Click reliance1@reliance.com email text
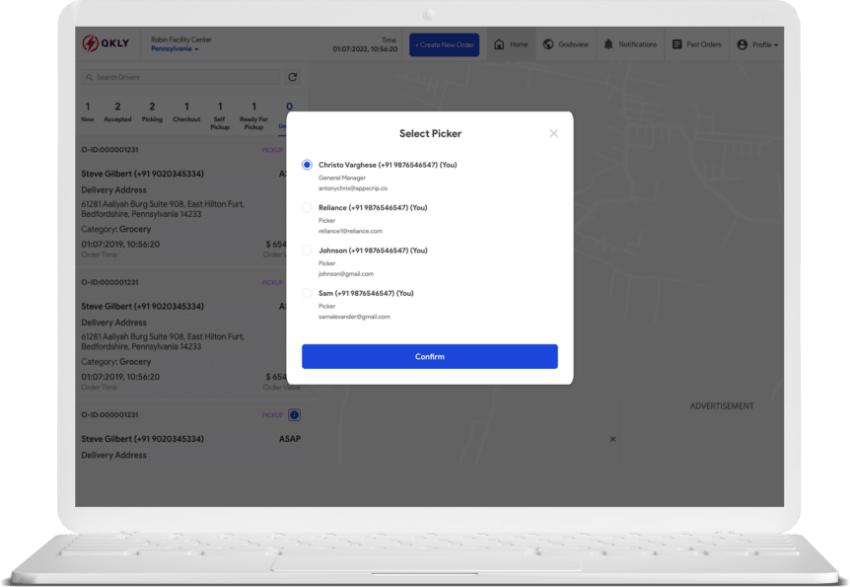 point(350,231)
